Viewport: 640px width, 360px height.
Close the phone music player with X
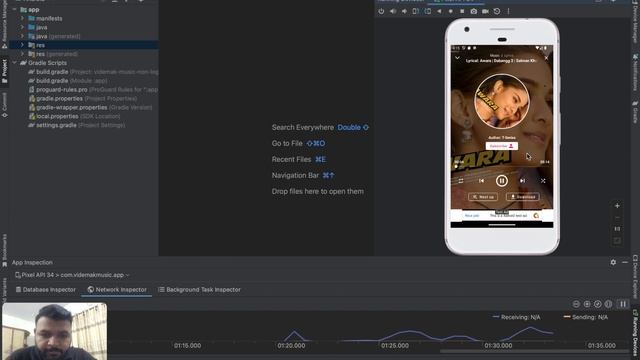pyautogui.click(x=547, y=58)
